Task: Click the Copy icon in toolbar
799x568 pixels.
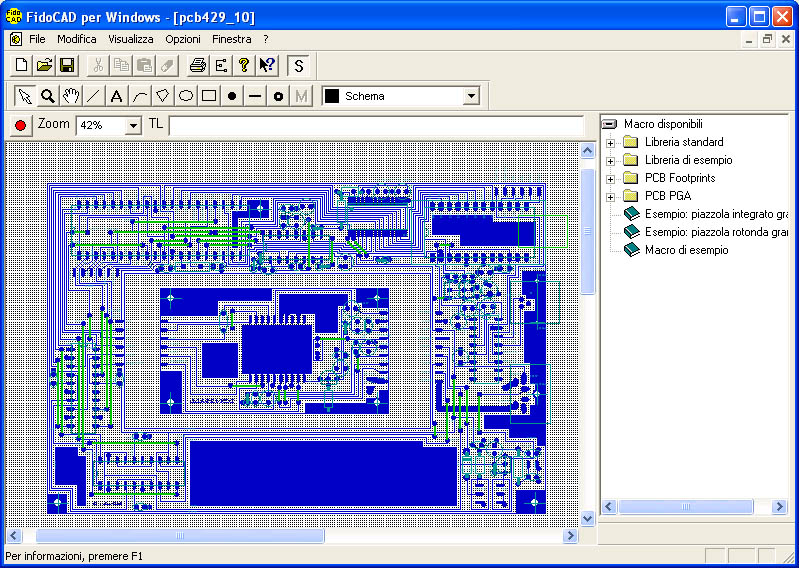Action: (x=121, y=65)
